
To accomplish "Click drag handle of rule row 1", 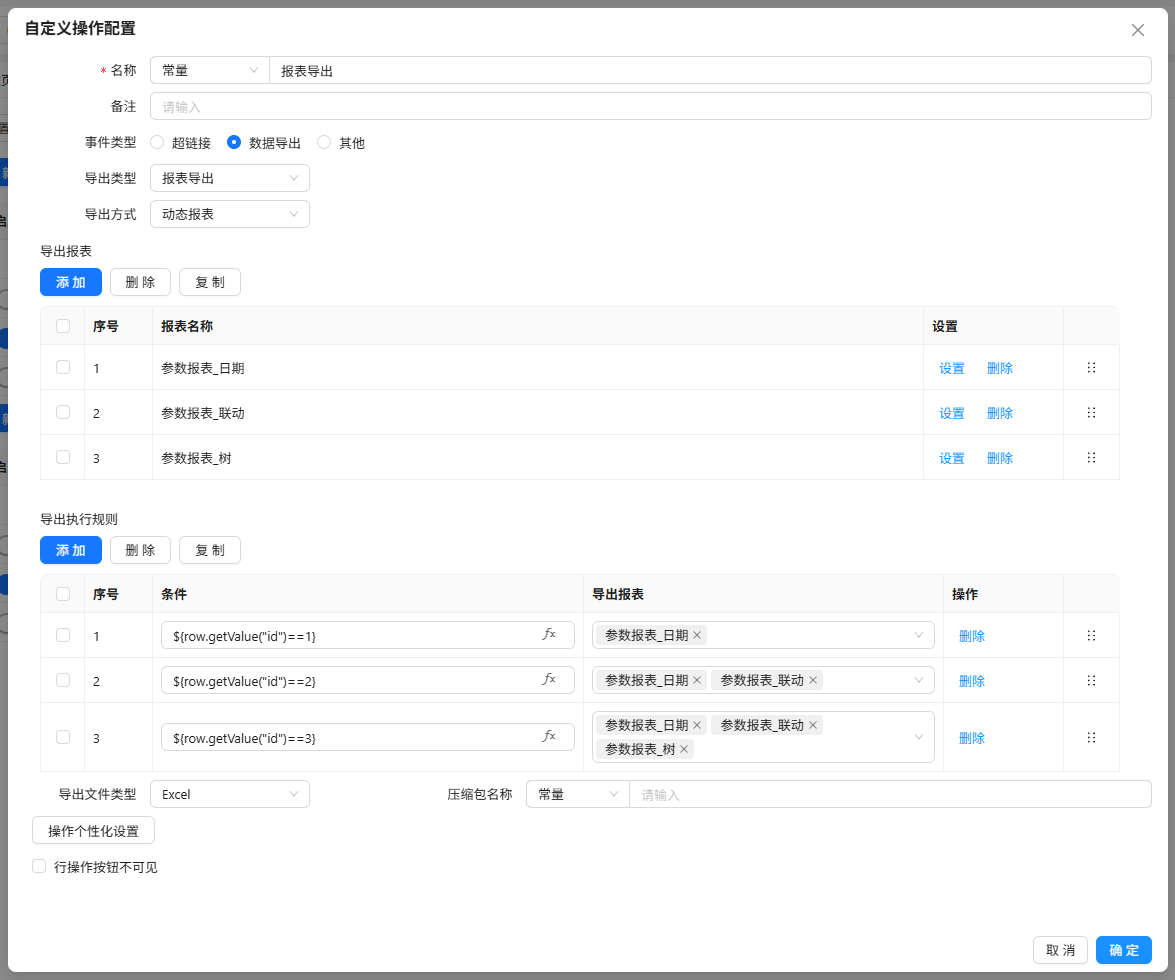I will (1091, 635).
